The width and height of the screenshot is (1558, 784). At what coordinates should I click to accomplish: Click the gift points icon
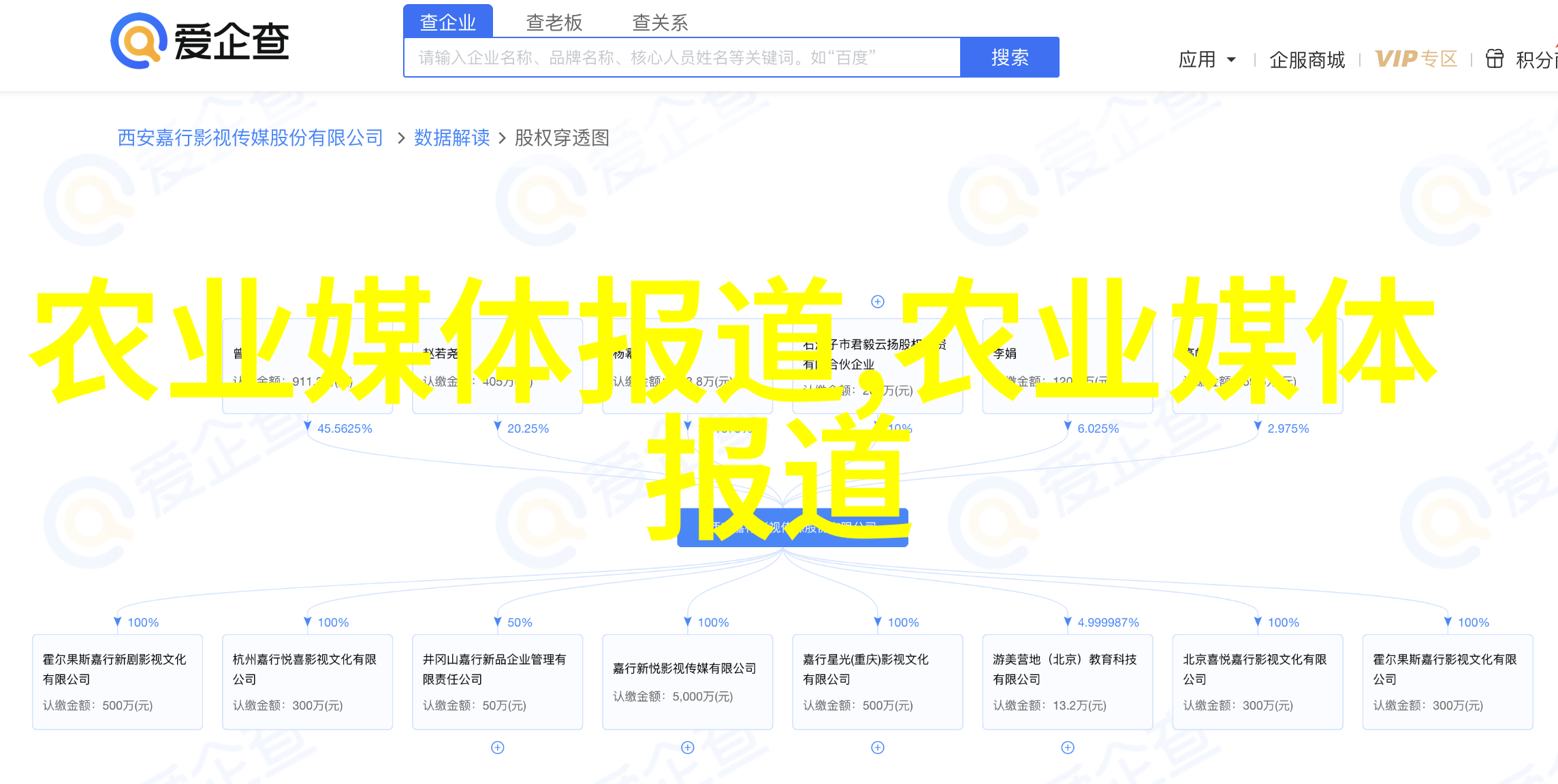click(x=1494, y=59)
